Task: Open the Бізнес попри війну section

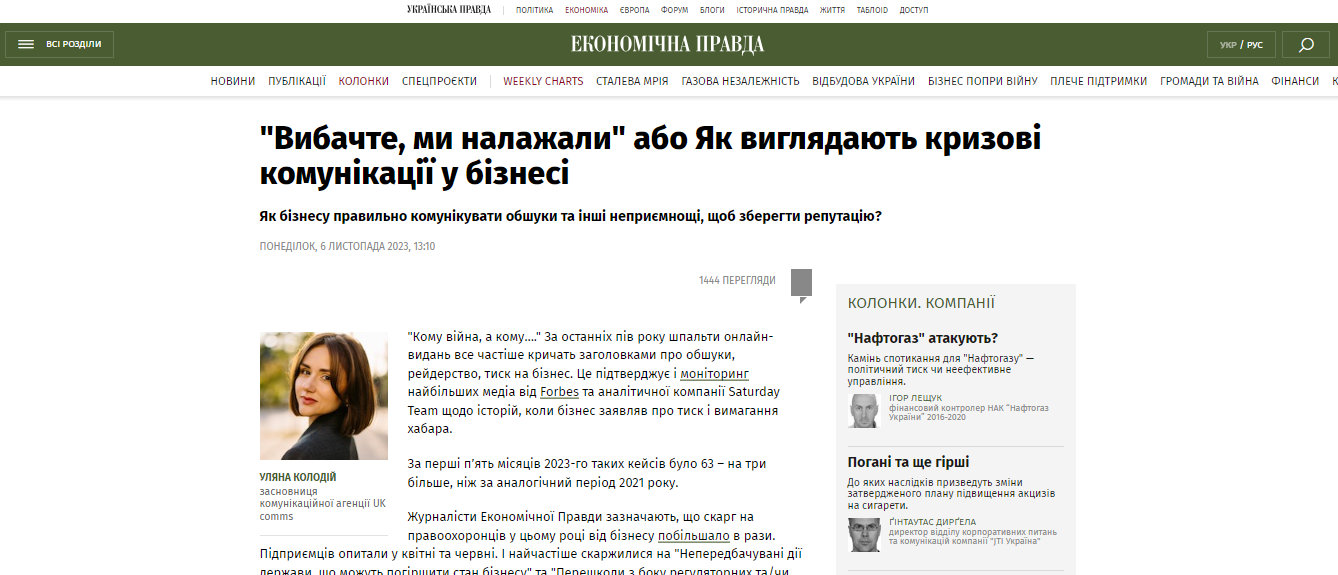Action: coord(982,81)
